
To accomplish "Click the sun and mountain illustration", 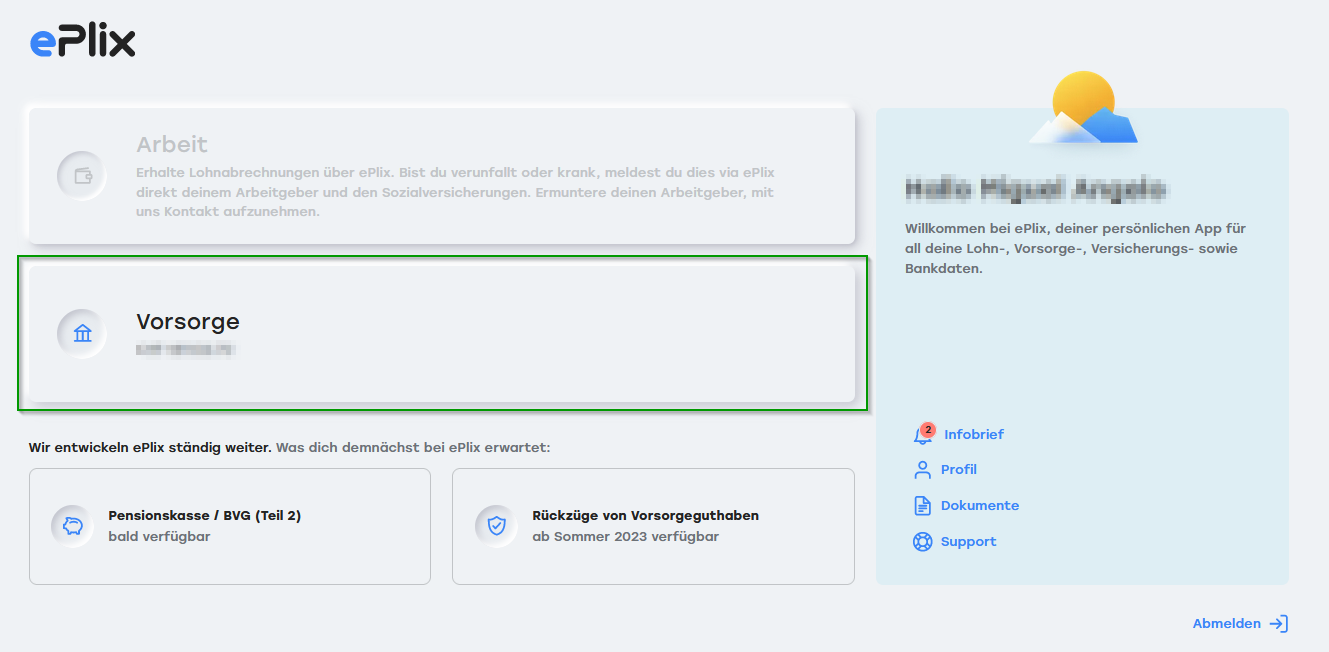I will pyautogui.click(x=1083, y=108).
